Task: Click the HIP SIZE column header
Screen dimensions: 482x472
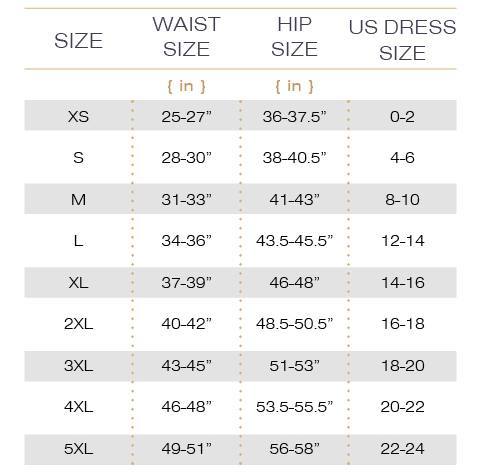Action: [294, 37]
